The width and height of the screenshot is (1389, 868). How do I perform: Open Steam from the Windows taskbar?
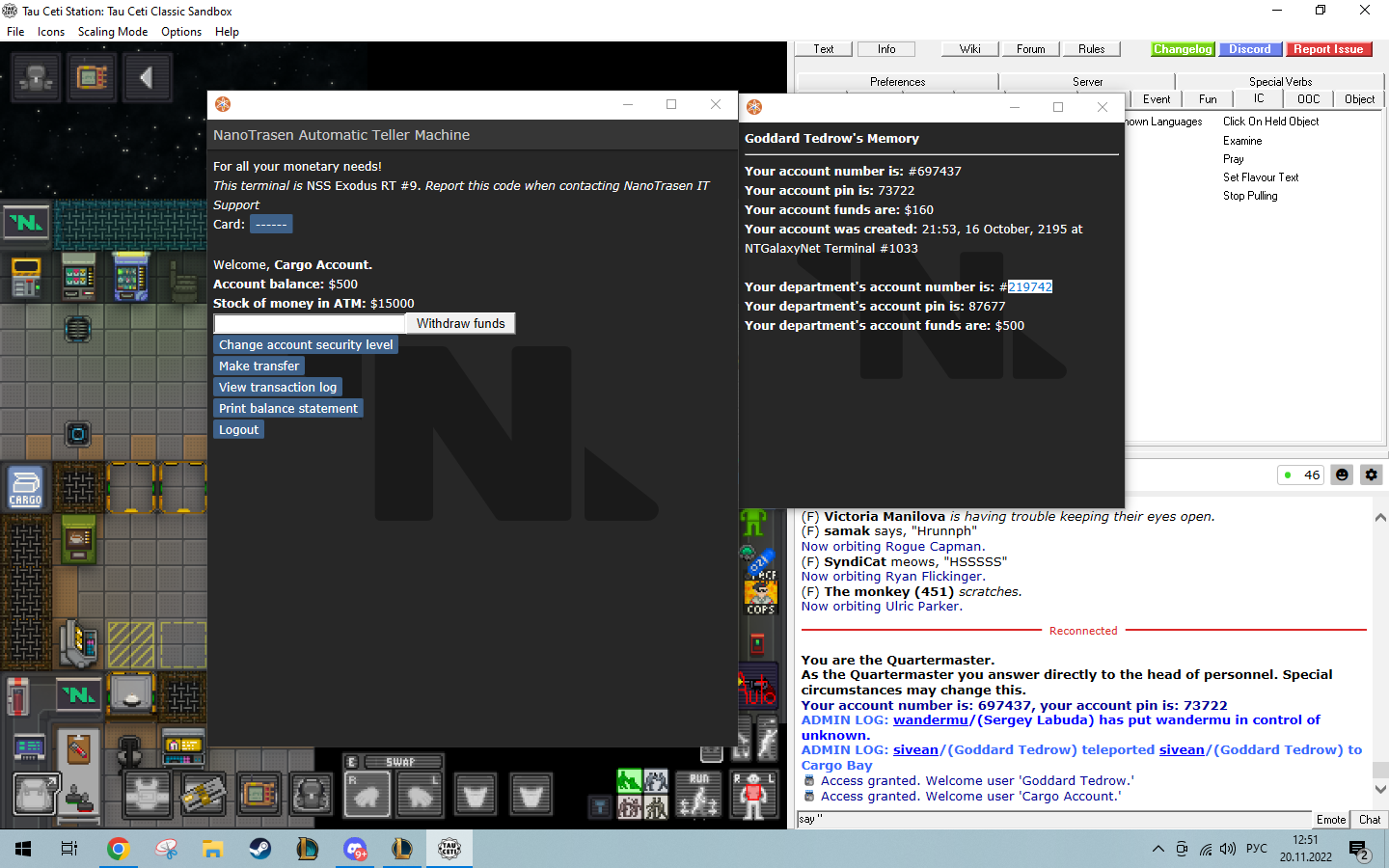(260, 849)
